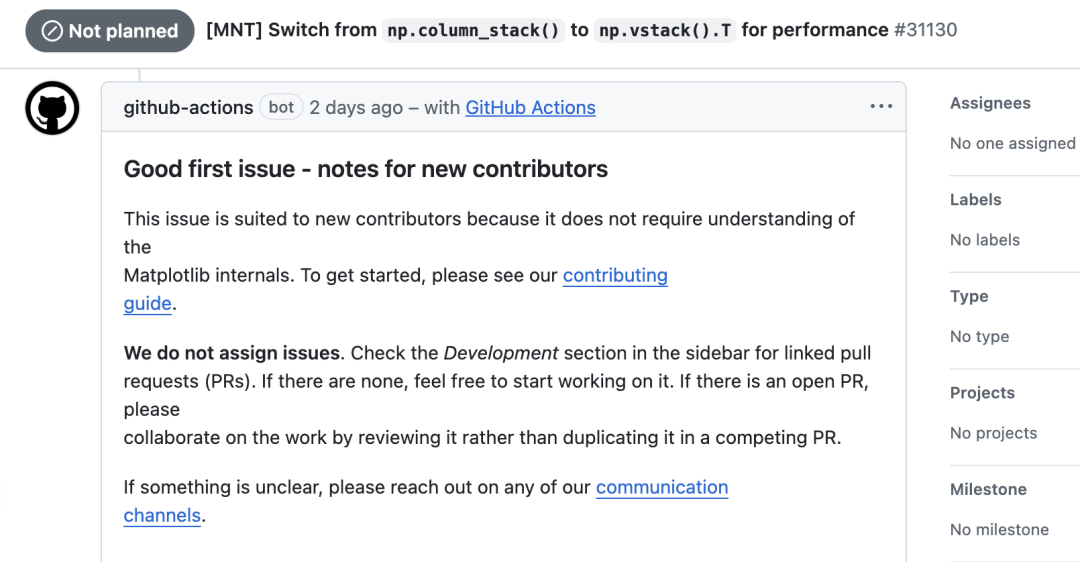Click the github-actions avatar icon
1080x562 pixels.
click(52, 108)
